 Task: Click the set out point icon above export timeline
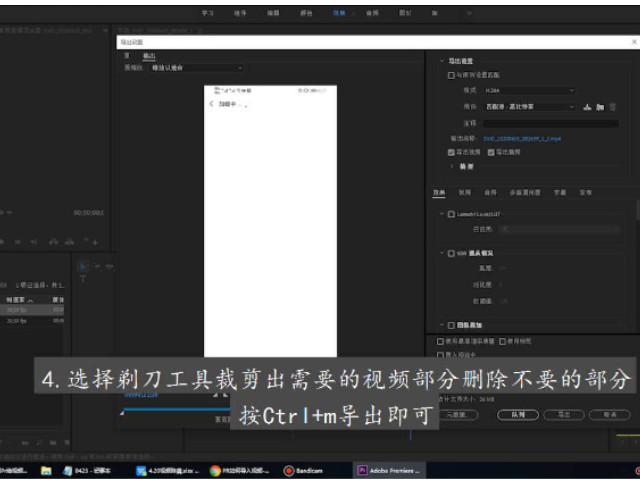225,395
